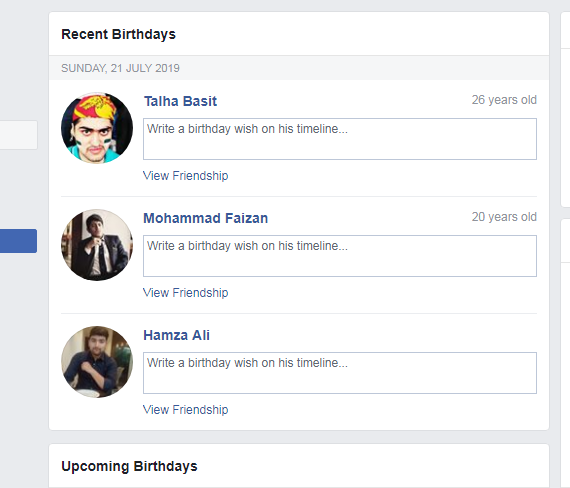Focus birthday wish box for Talha Basit
Image resolution: width=570 pixels, height=488 pixels.
340,139
